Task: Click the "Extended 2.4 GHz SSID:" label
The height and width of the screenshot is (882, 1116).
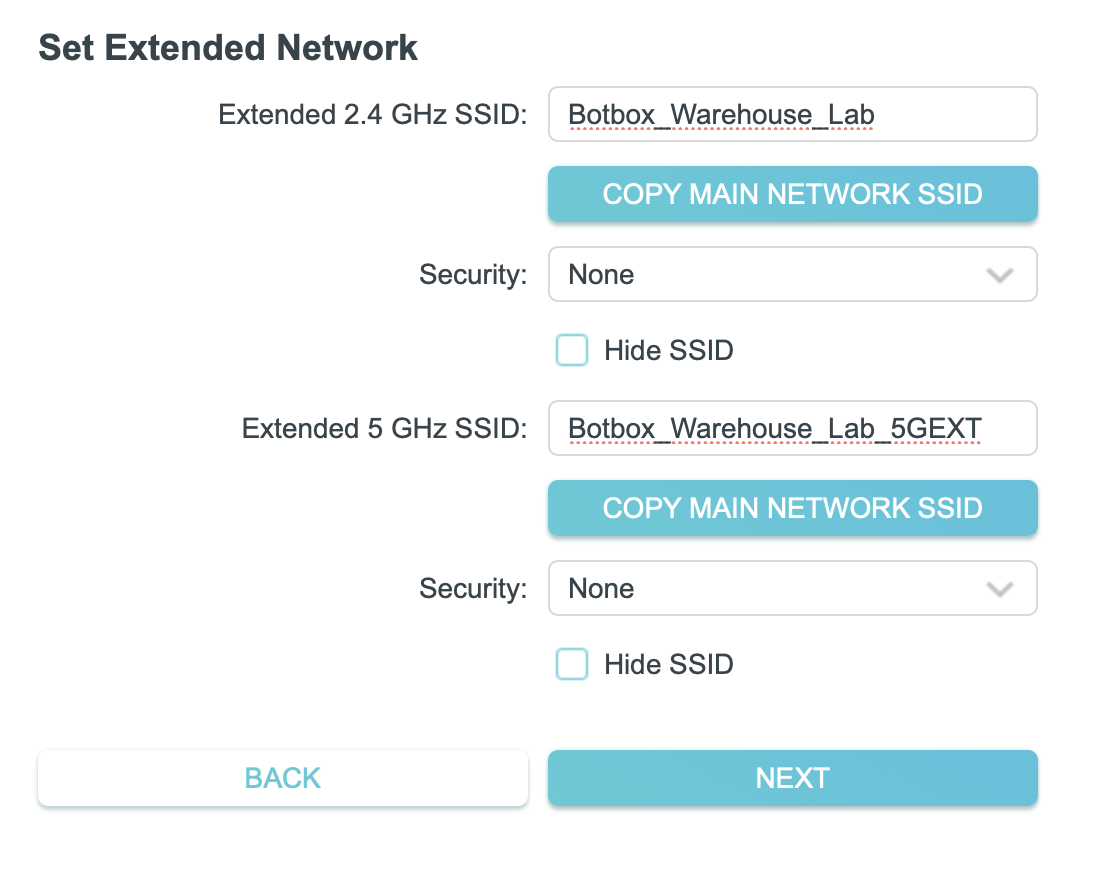Action: tap(373, 115)
